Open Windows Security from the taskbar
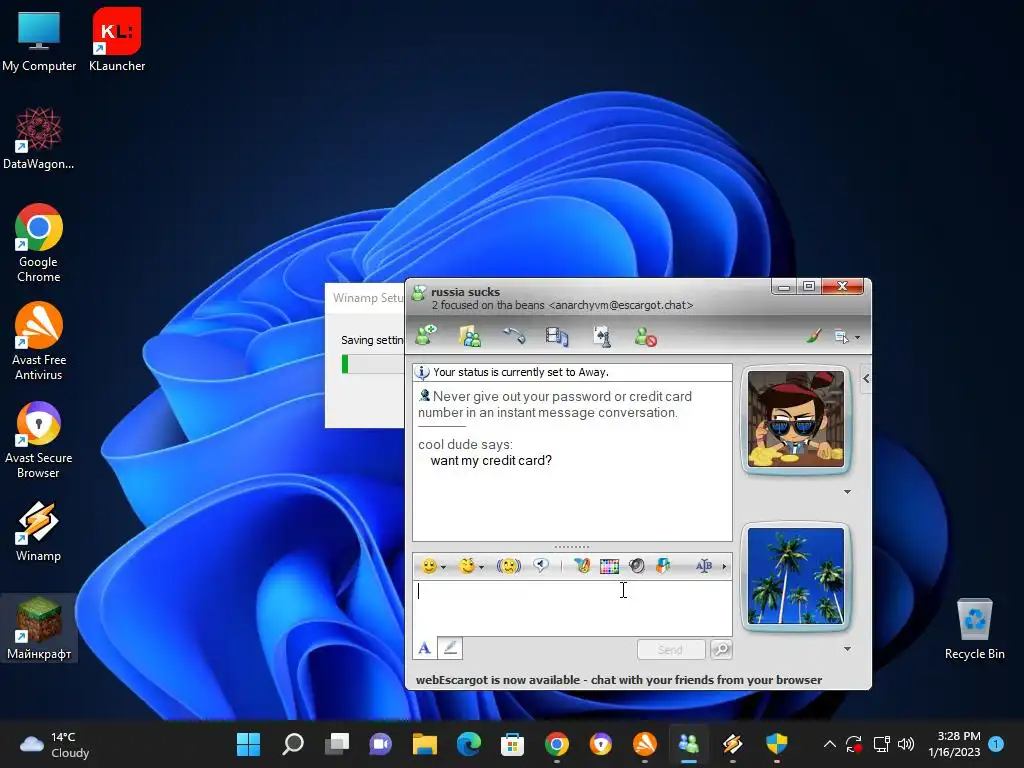Screen dimensions: 1024x768 pyautogui.click(x=776, y=743)
